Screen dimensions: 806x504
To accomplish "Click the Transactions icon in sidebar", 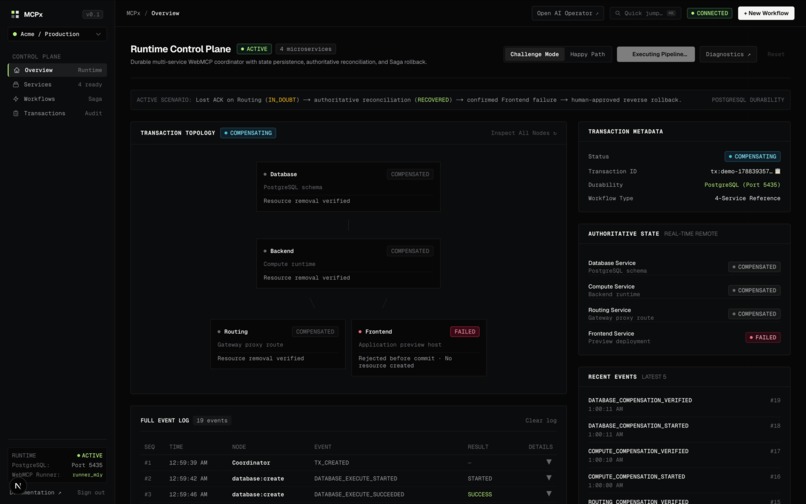I will 16,113.
